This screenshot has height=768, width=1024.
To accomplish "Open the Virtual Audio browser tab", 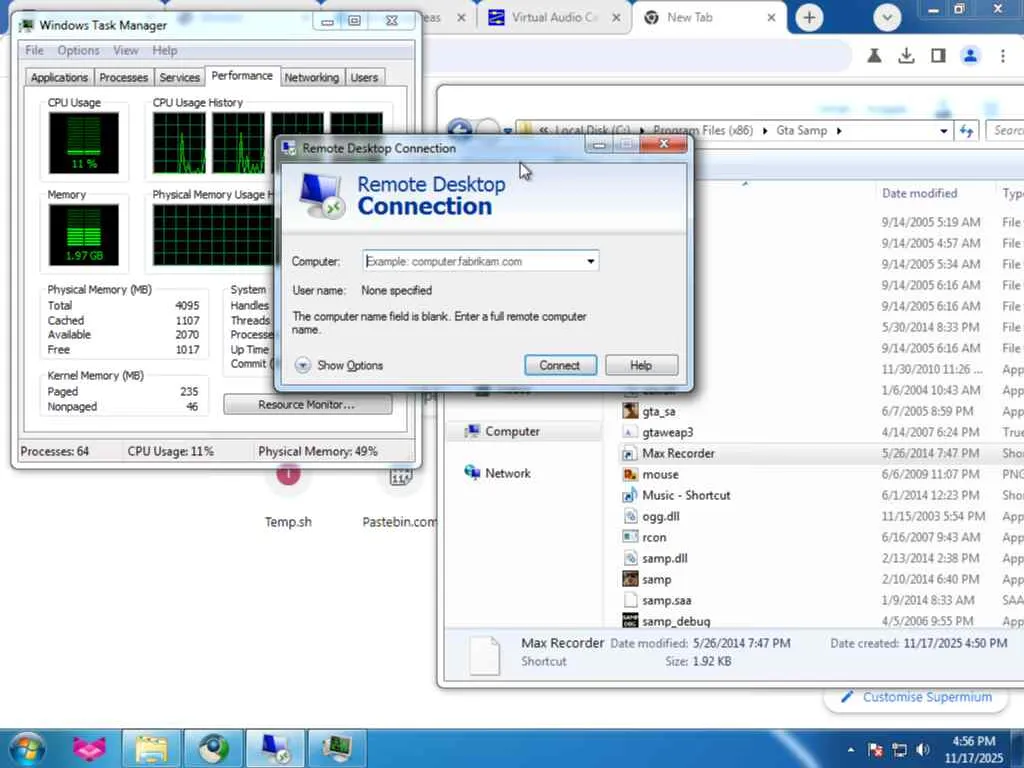I will pos(554,18).
